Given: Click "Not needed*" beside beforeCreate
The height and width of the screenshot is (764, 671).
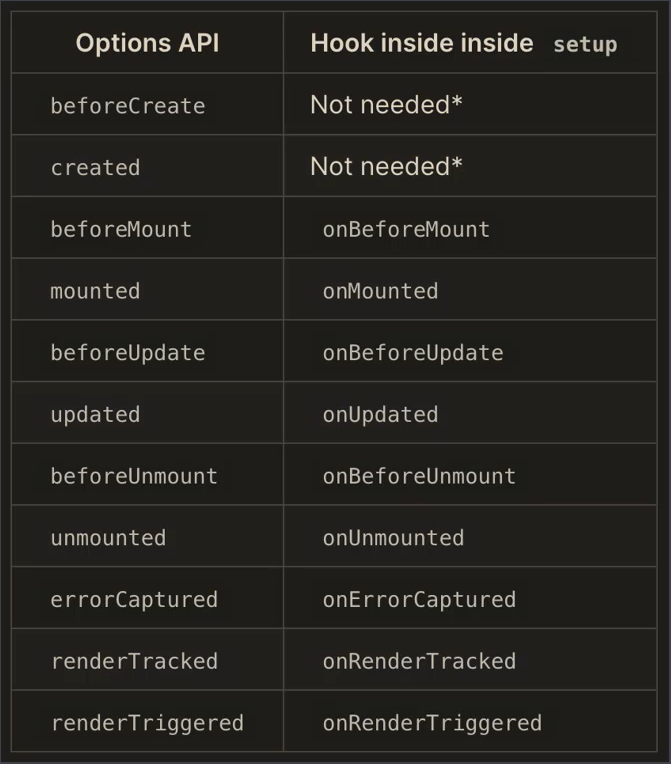Looking at the screenshot, I should tap(386, 105).
